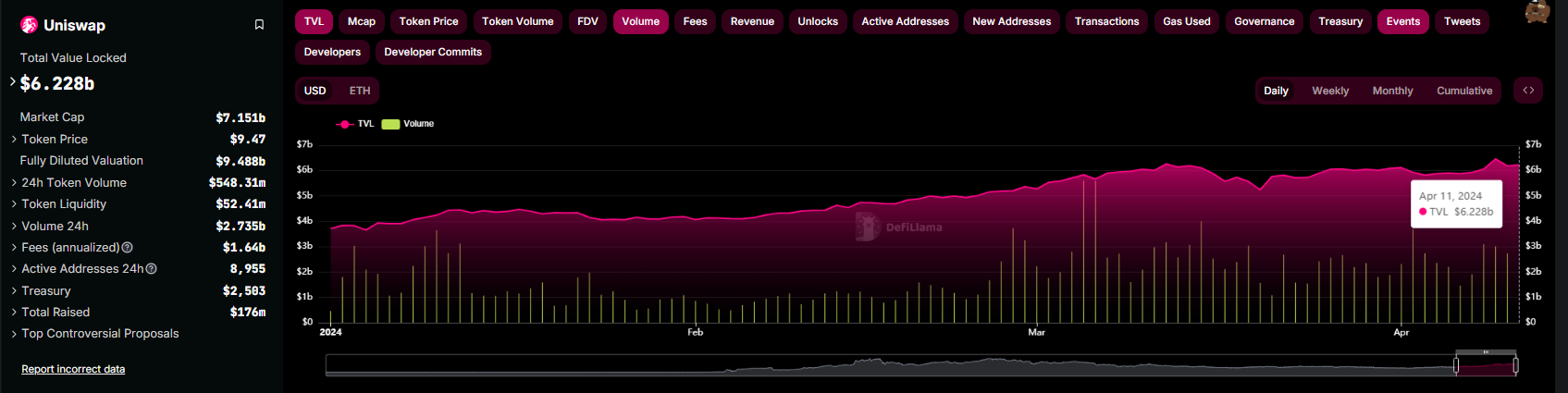Toggle the Governance chart metric
The image size is (1568, 393).
pos(1265,21)
